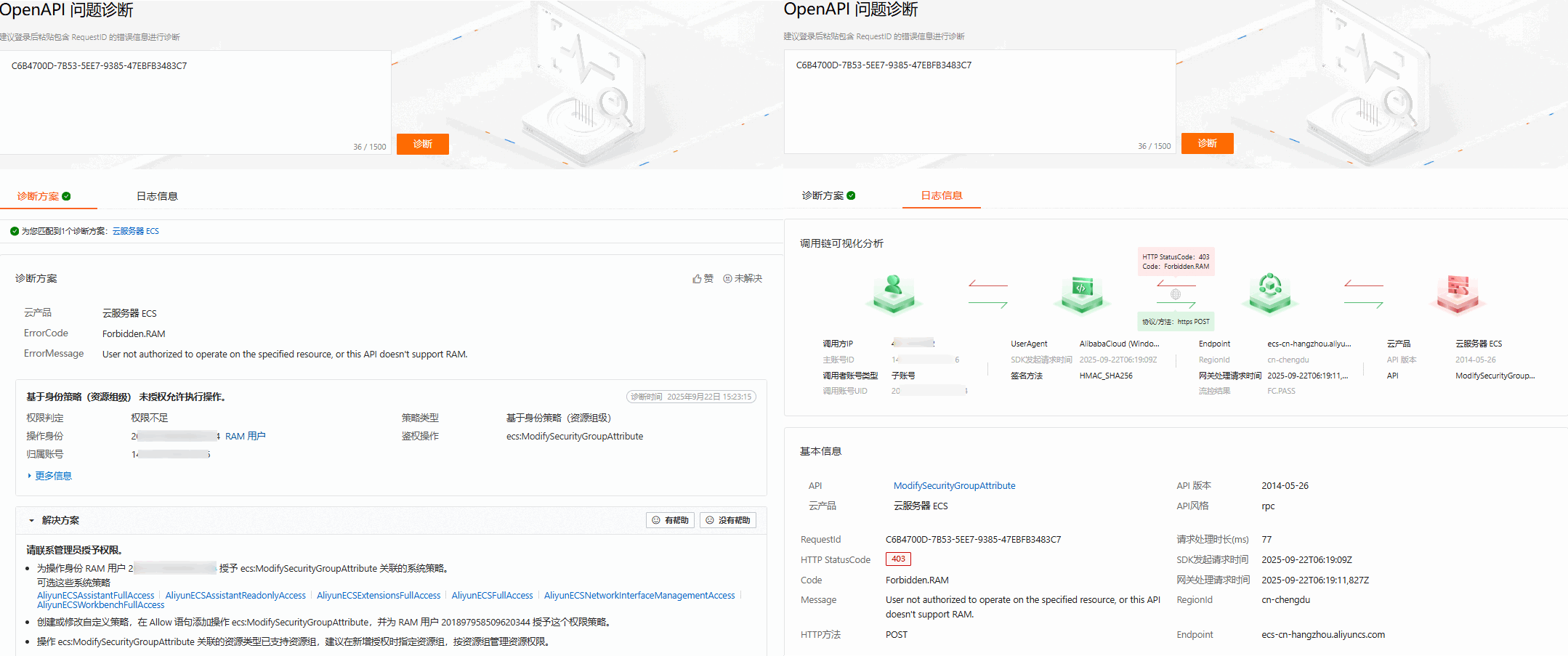
Task: Click the check icon on the unselected 诊断方案 tab
Action: 851,195
